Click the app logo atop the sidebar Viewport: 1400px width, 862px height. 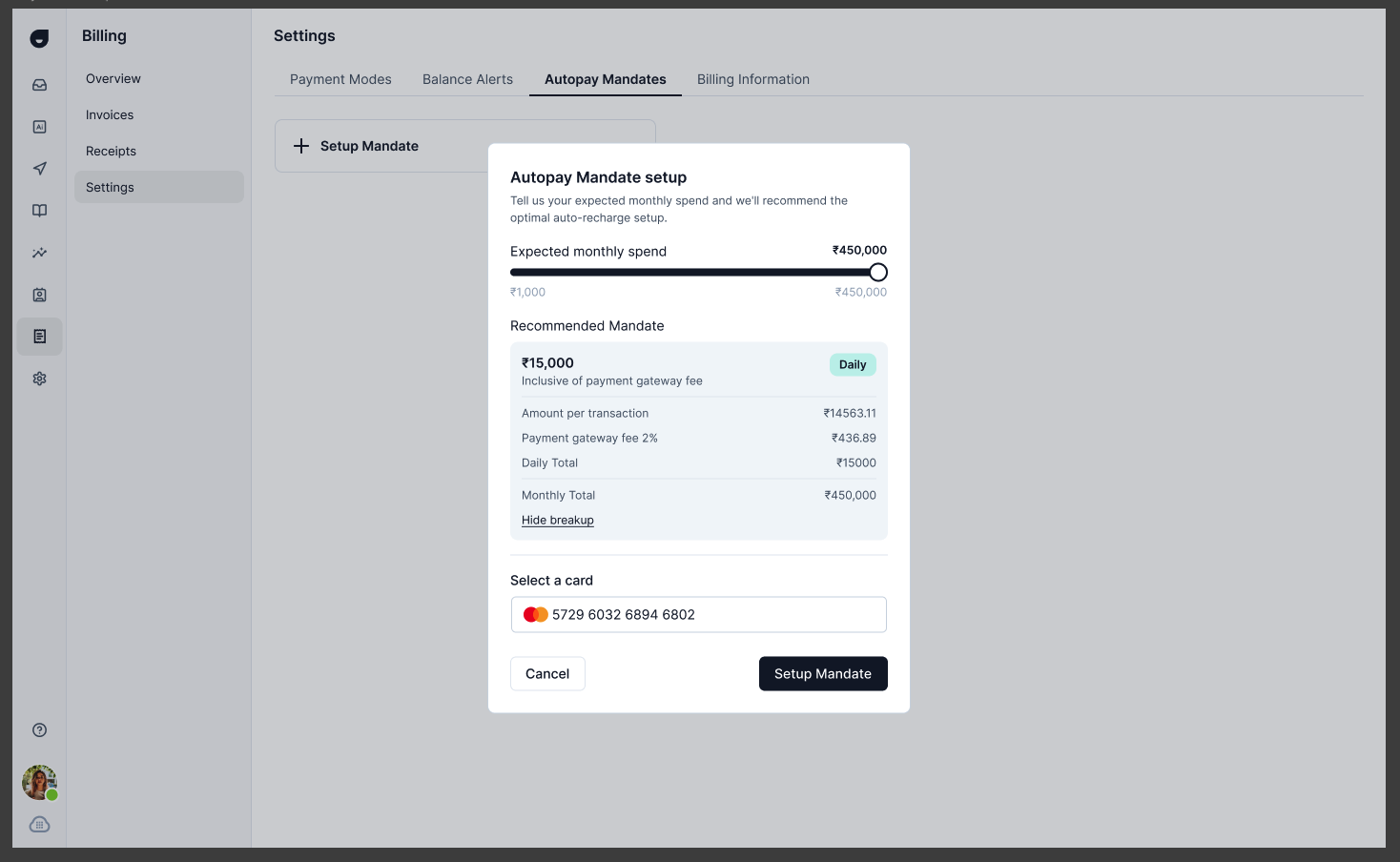click(39, 38)
